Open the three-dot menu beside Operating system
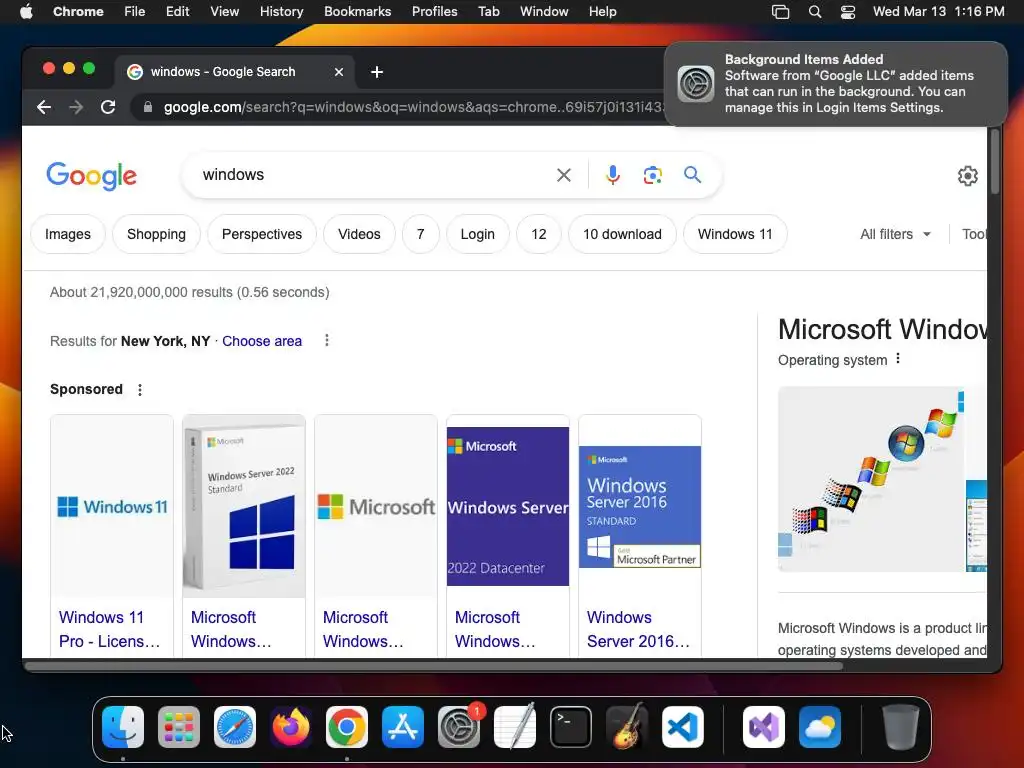This screenshot has height=768, width=1024. click(x=898, y=359)
